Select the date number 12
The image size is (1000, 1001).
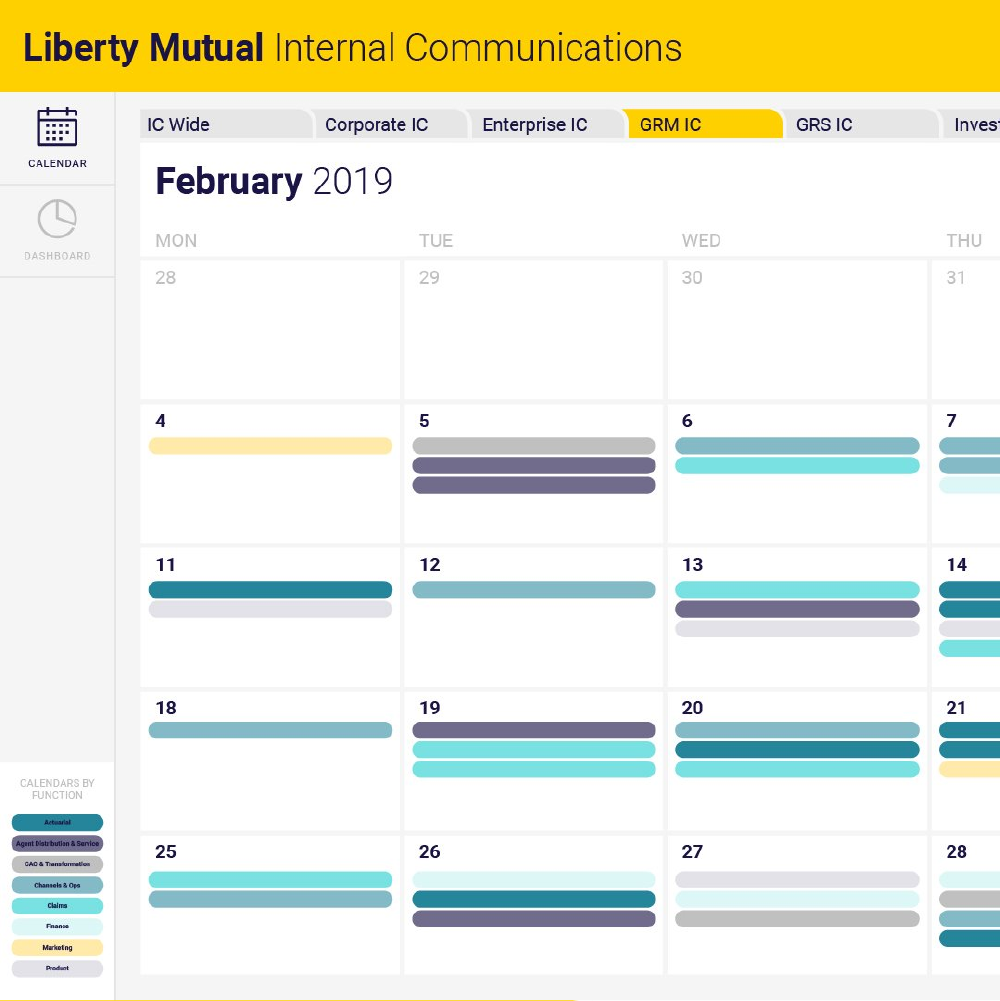tap(430, 565)
